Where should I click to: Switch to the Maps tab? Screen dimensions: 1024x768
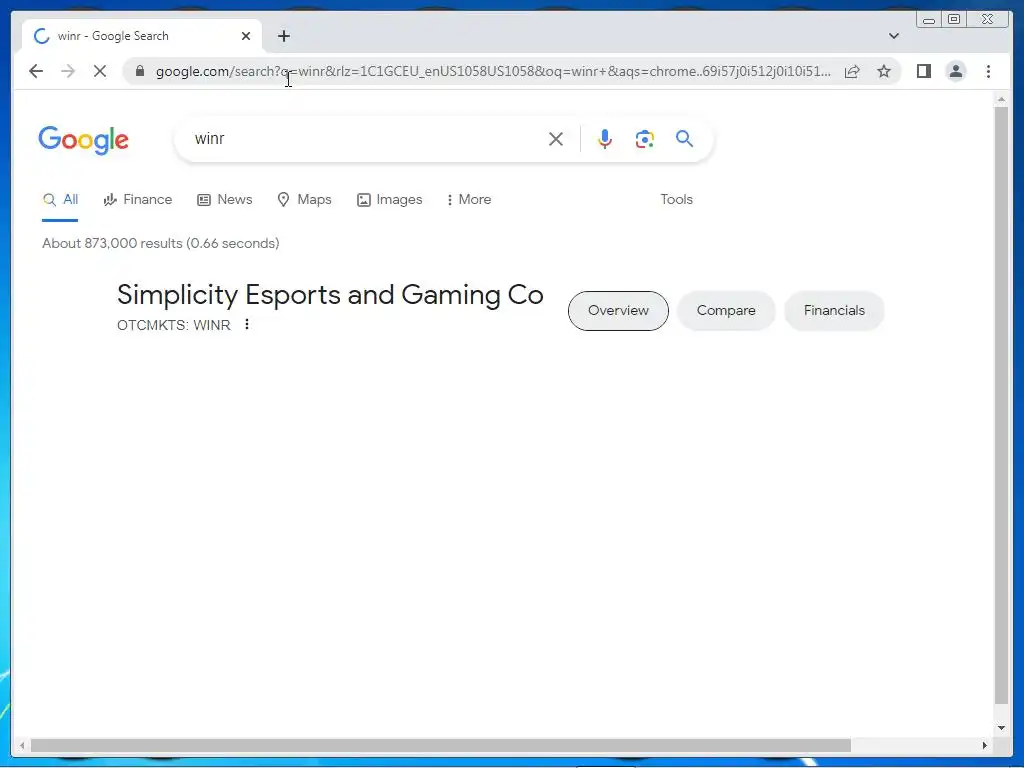(304, 200)
